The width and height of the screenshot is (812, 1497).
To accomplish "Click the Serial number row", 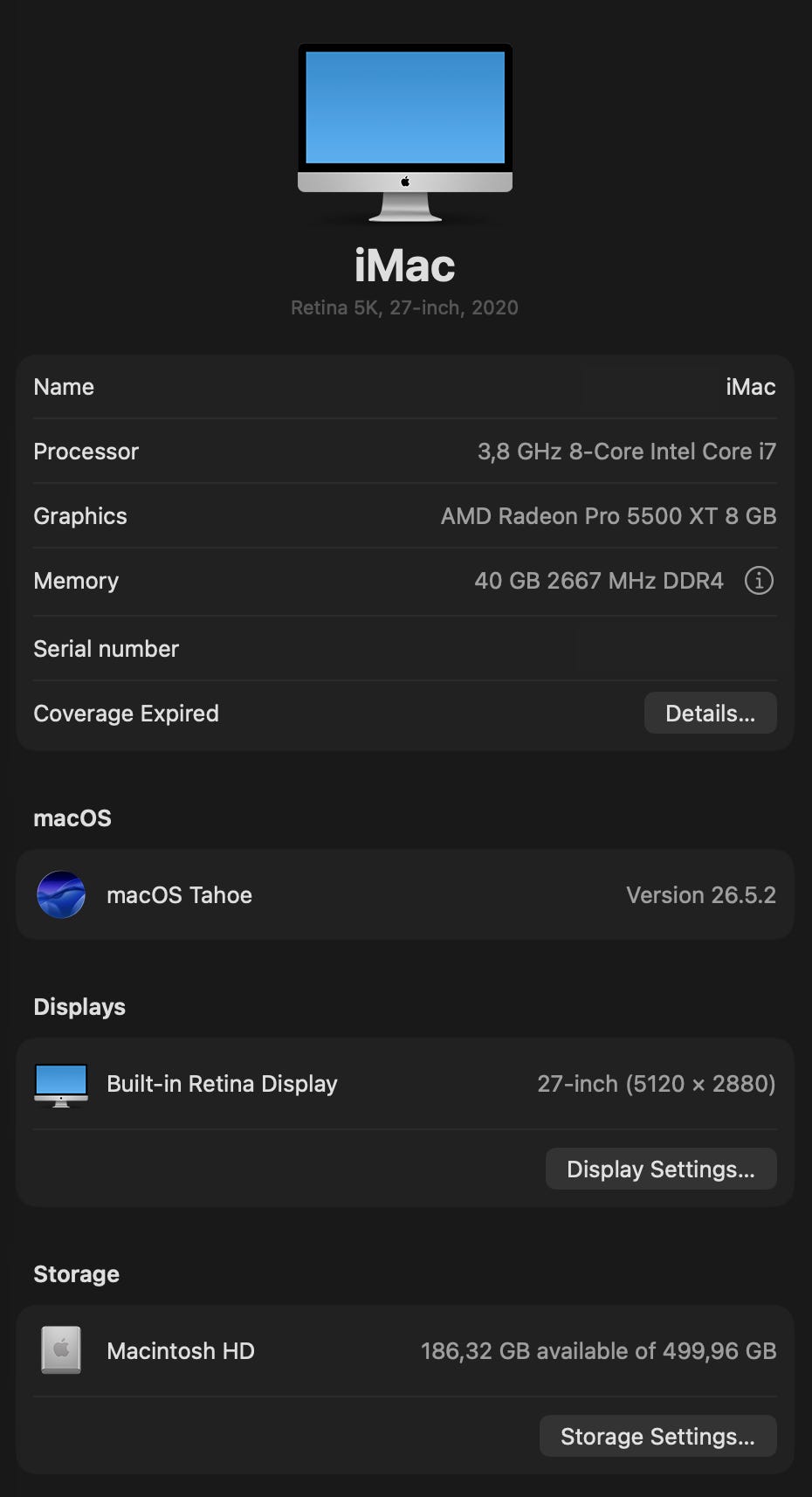I will pos(405,648).
